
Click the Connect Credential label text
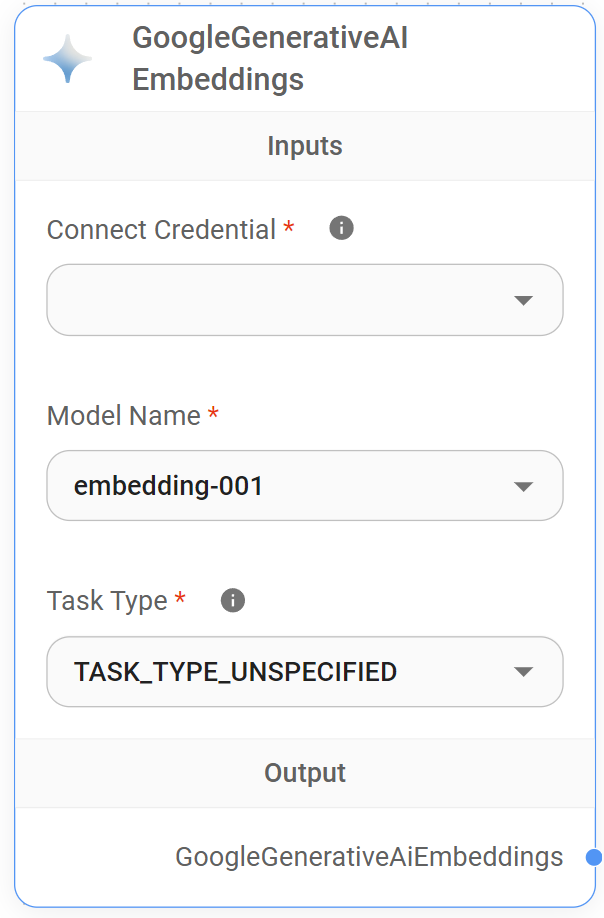point(161,229)
